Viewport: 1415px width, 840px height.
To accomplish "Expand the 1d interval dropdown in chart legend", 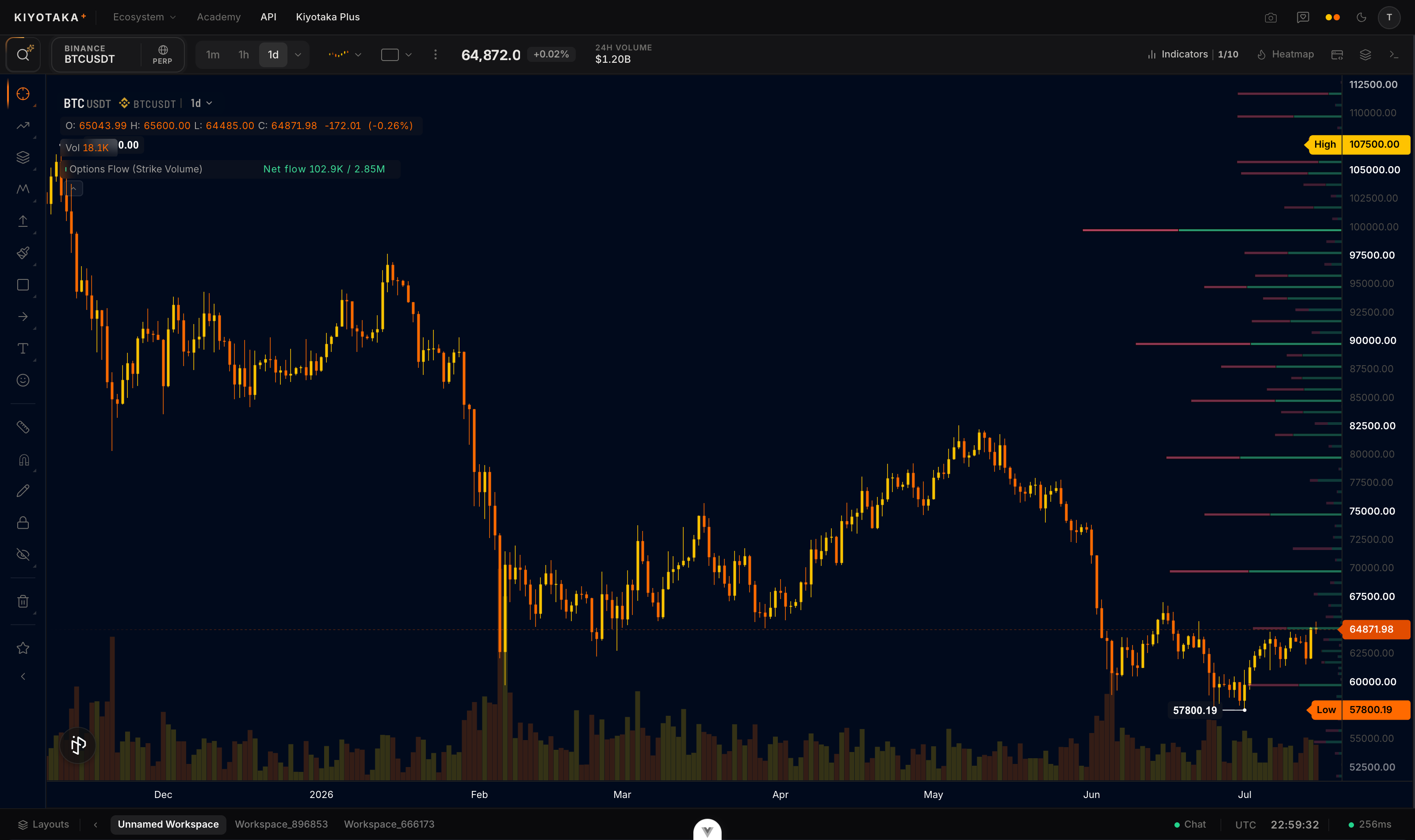I will tap(202, 103).
